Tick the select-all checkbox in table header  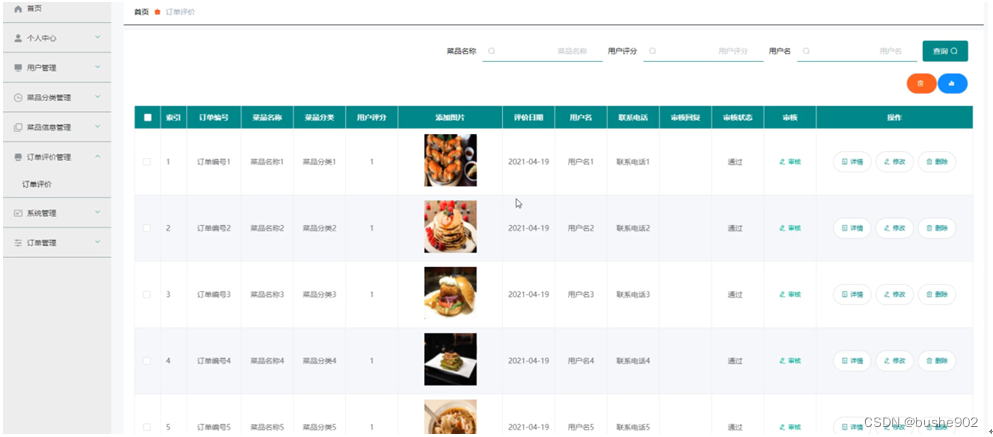148,117
